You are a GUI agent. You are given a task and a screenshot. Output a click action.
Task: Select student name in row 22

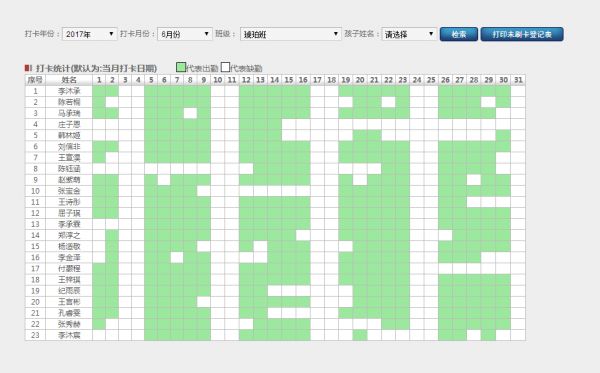coord(69,324)
